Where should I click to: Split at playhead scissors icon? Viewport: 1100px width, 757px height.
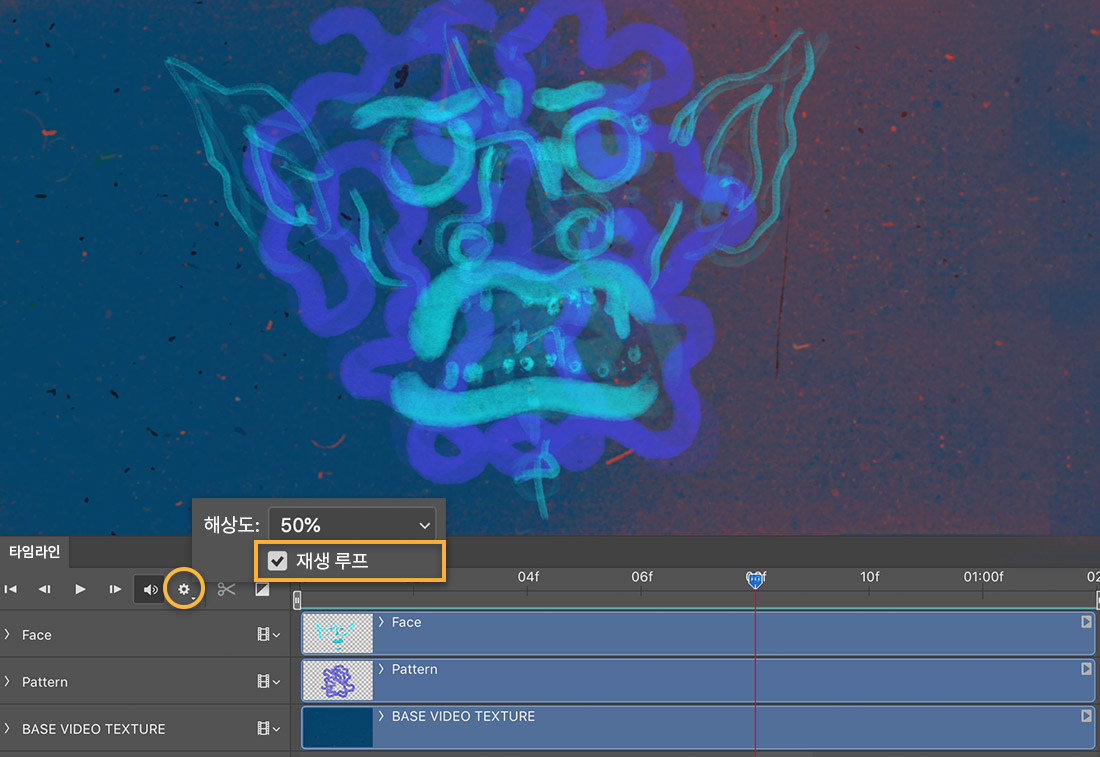[227, 589]
